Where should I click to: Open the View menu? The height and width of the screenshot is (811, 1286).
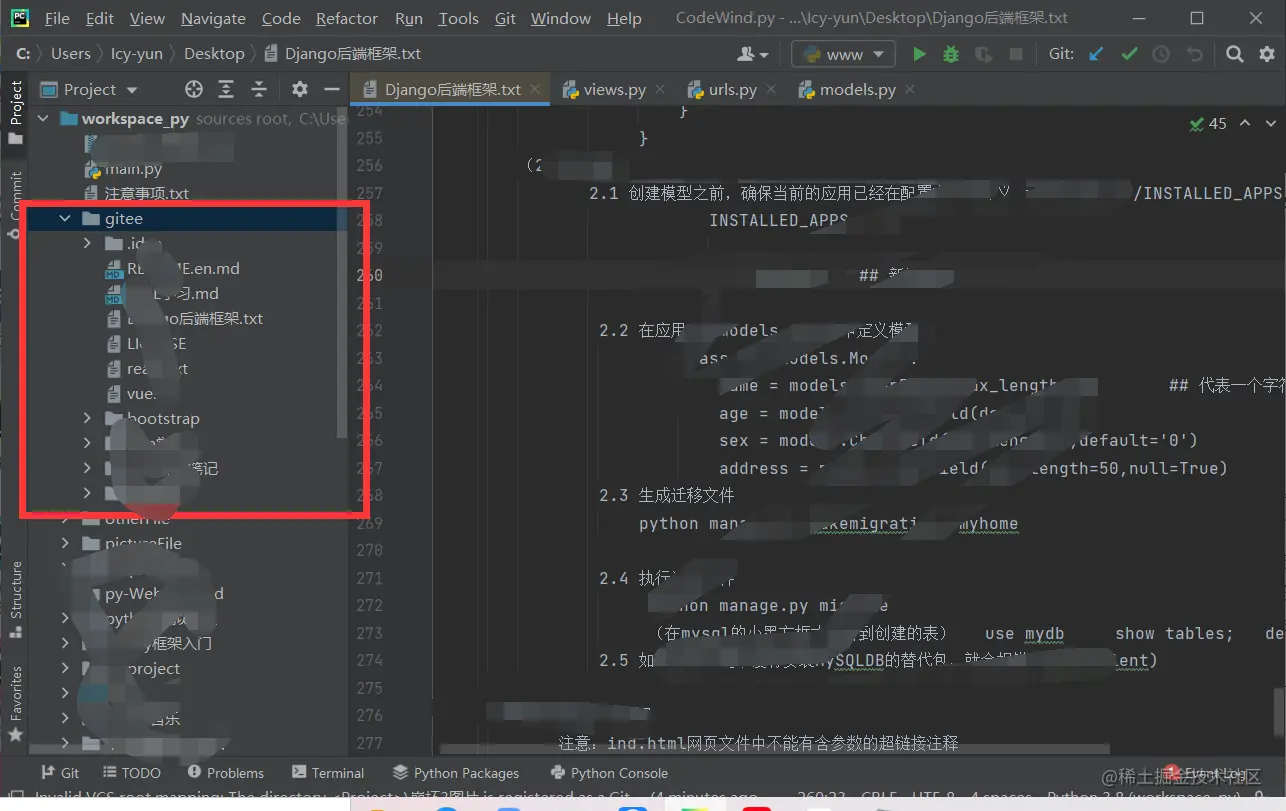pos(147,18)
